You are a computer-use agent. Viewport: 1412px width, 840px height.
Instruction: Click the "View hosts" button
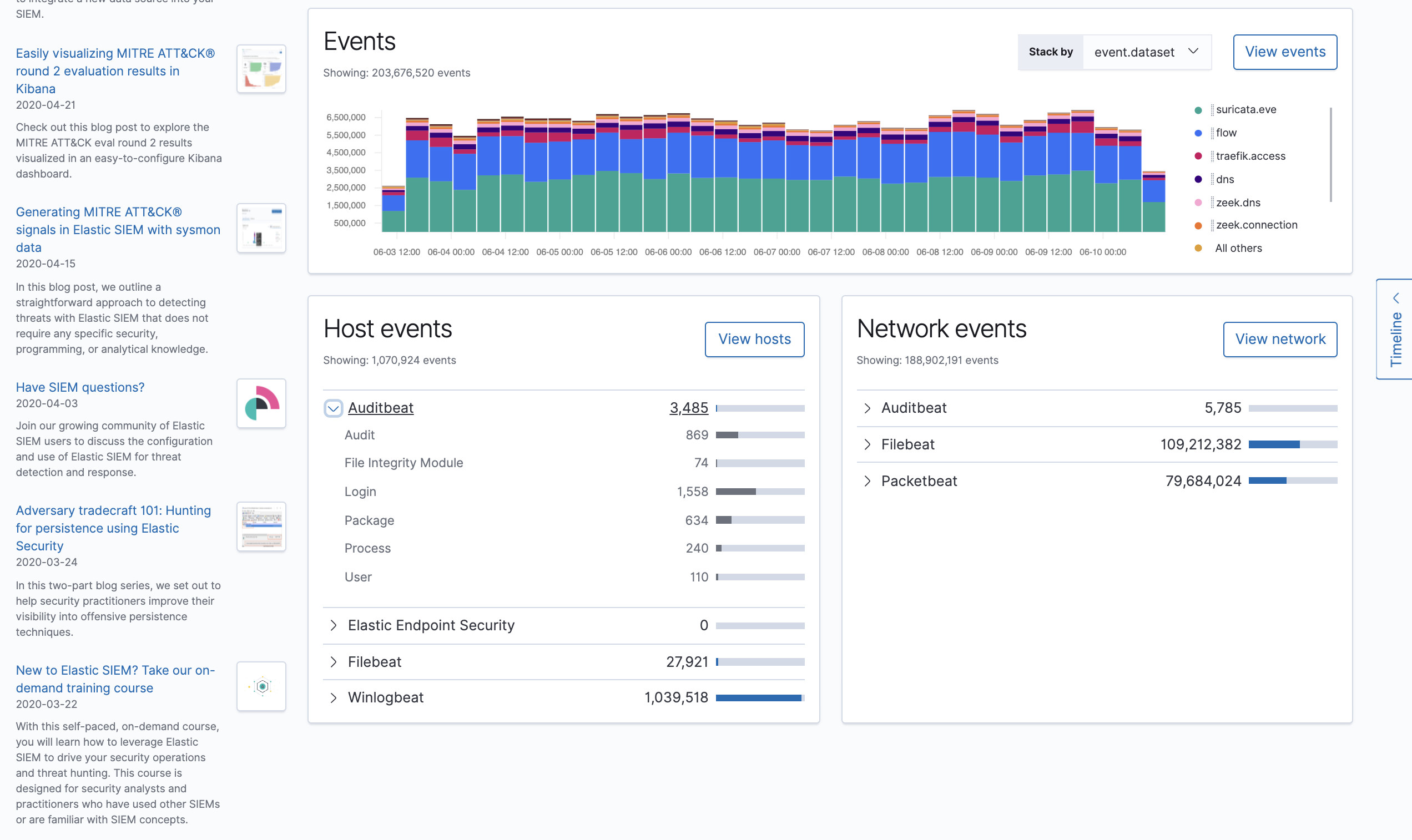click(754, 339)
